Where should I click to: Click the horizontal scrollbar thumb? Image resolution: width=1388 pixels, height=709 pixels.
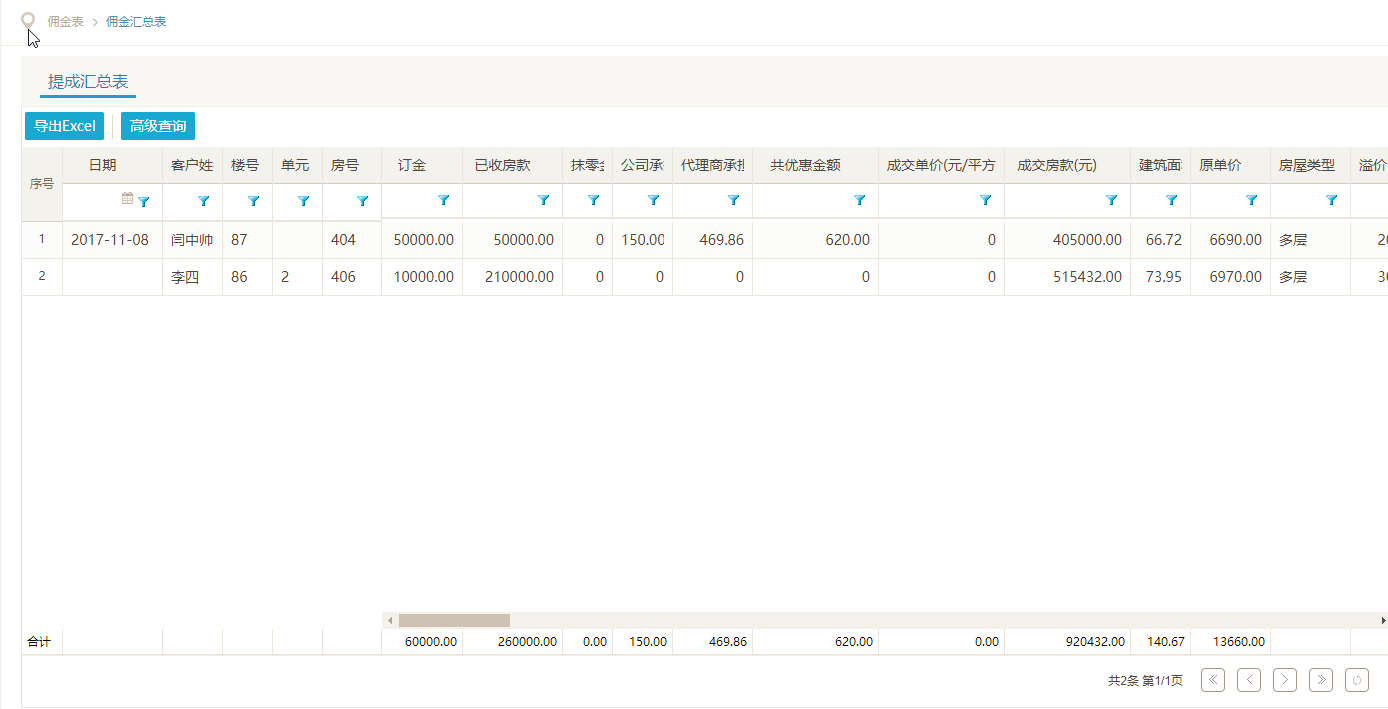(x=454, y=620)
